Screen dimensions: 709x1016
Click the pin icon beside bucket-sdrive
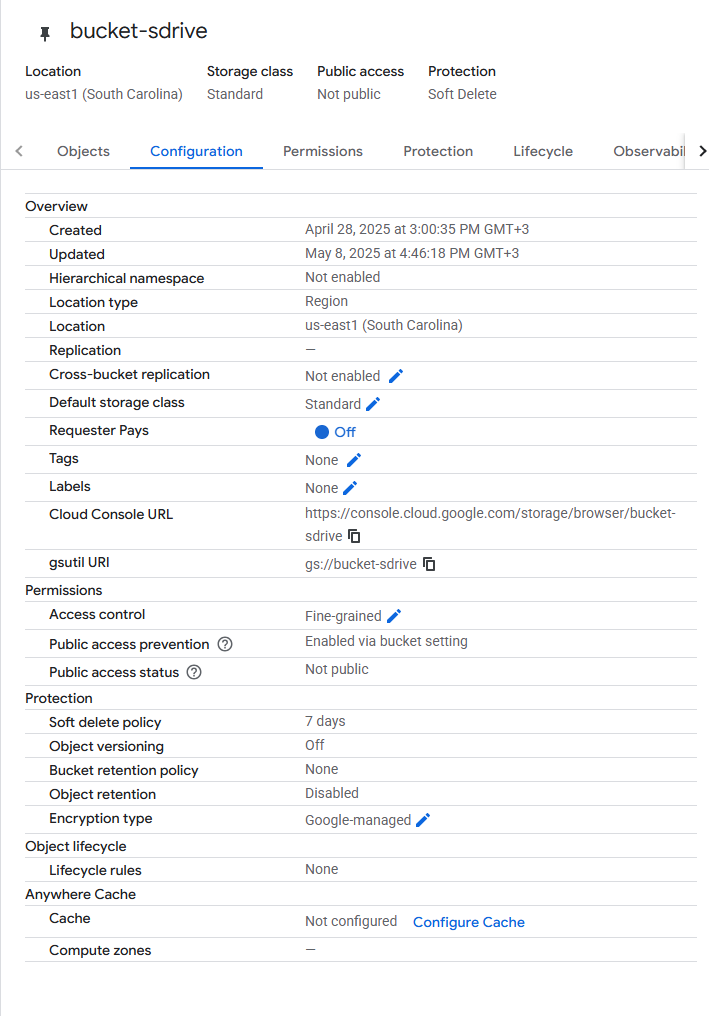coord(44,33)
